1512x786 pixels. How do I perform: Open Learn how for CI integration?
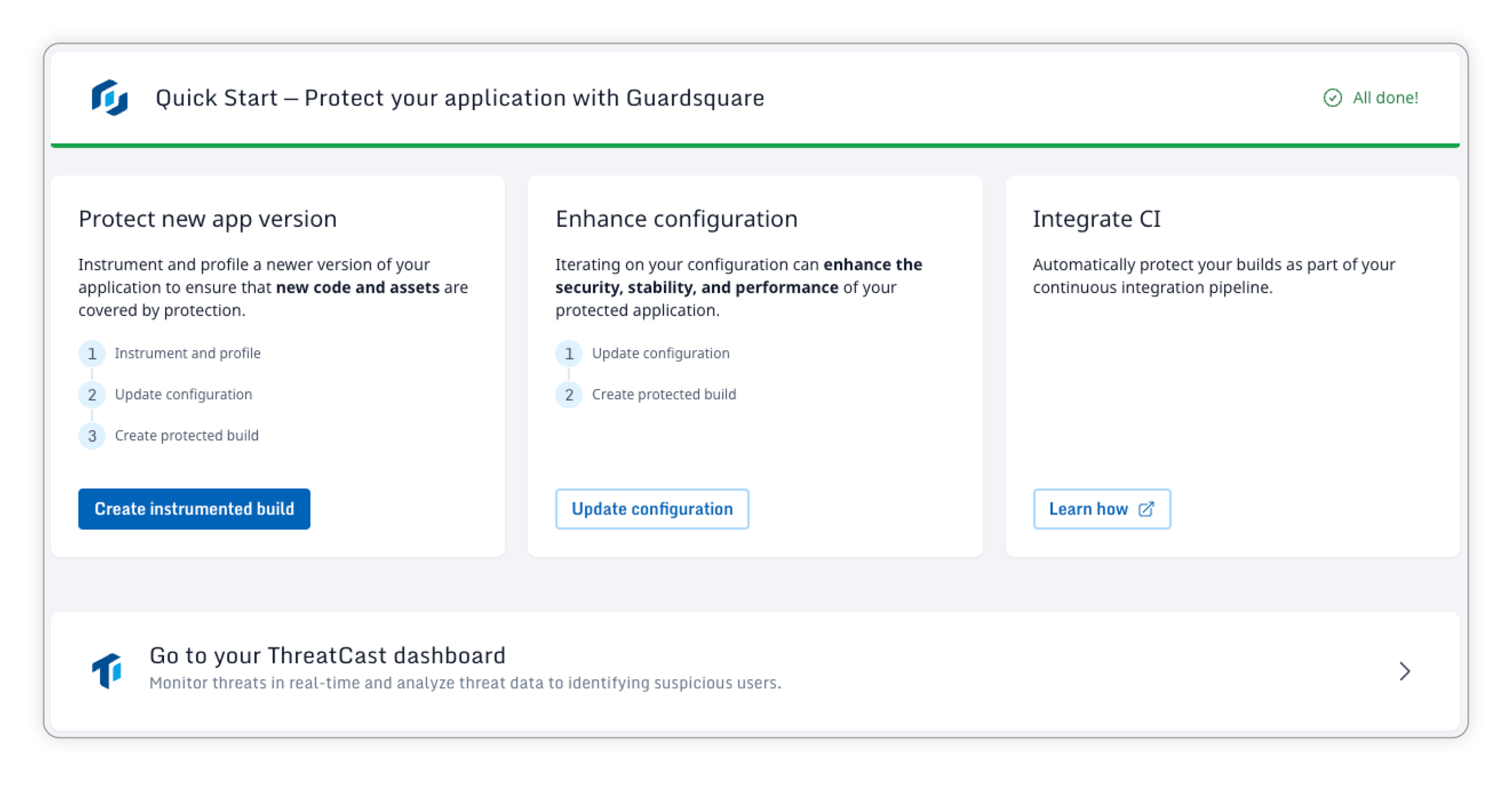point(1101,508)
